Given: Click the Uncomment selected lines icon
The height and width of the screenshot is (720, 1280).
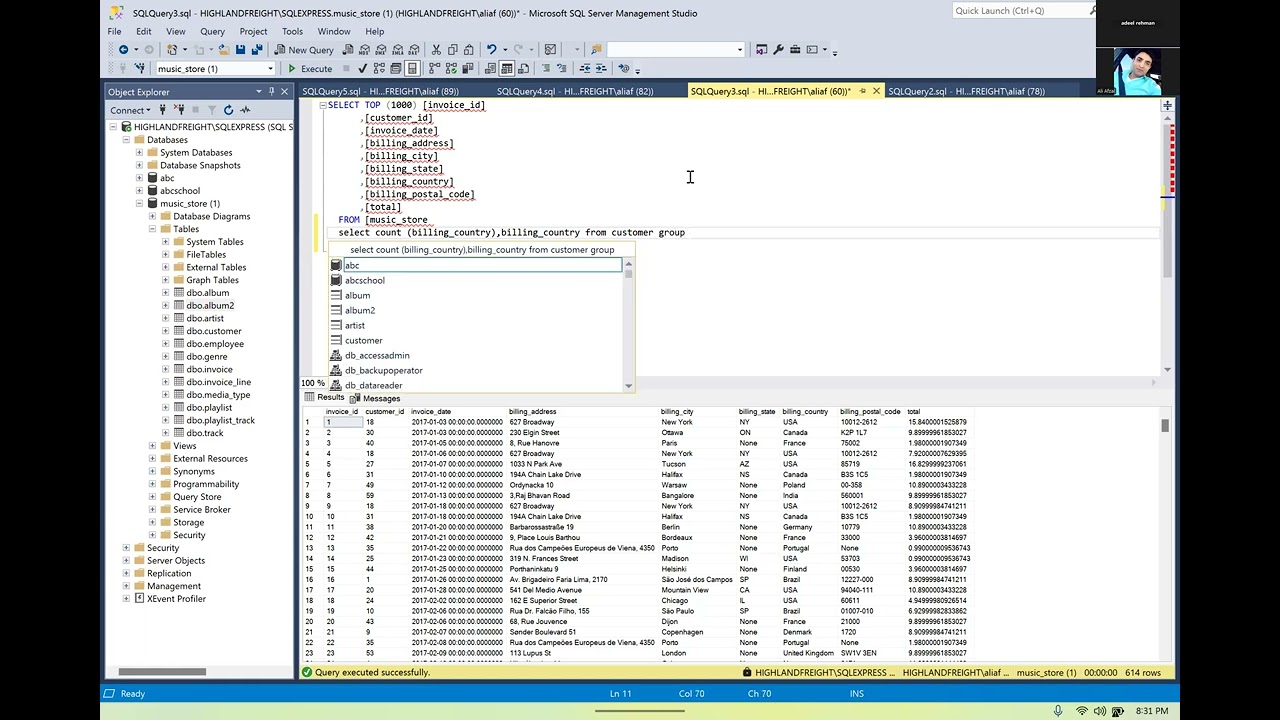Looking at the screenshot, I should click(x=562, y=68).
